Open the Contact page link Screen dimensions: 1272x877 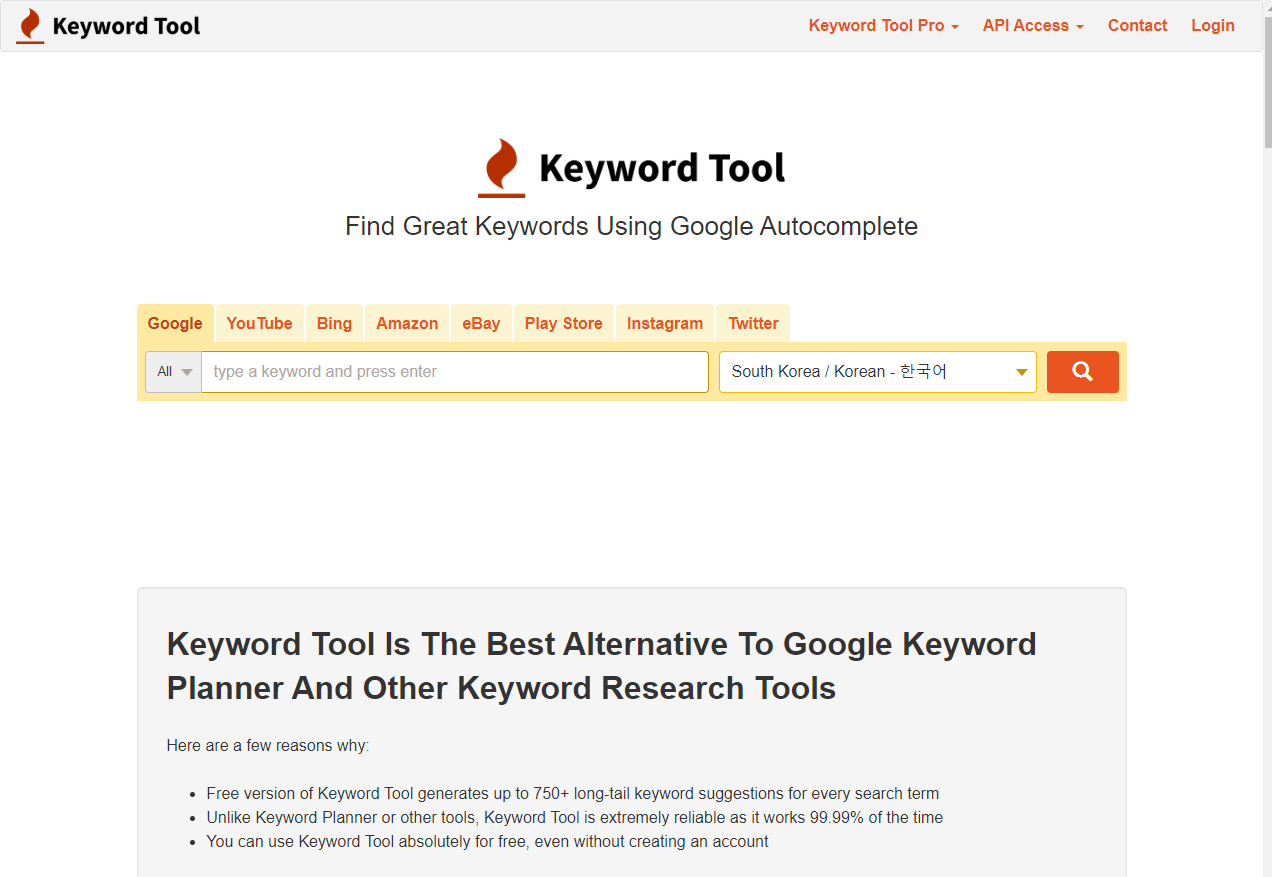click(1137, 26)
